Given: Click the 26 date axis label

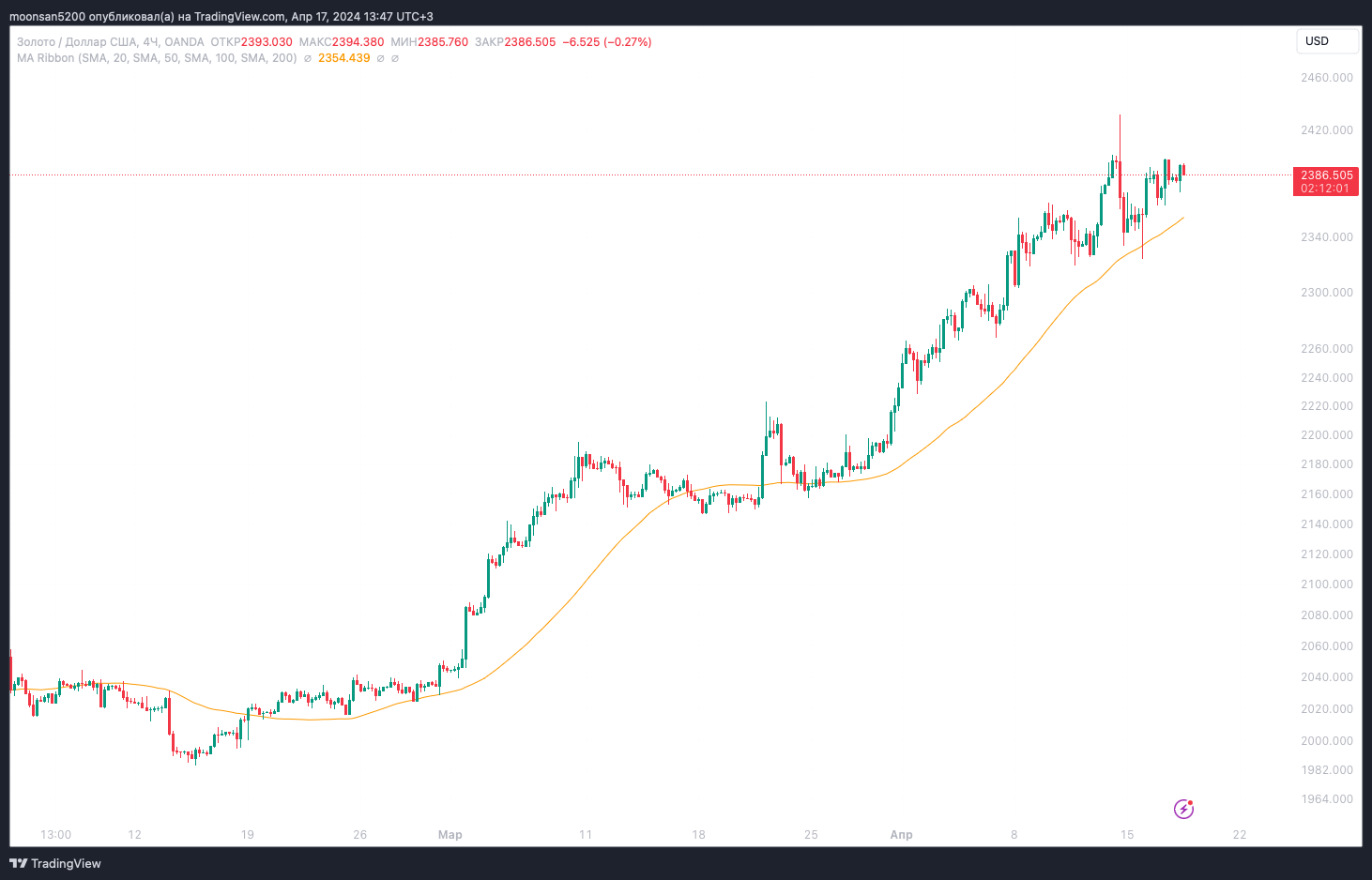Looking at the screenshot, I should pos(360,835).
